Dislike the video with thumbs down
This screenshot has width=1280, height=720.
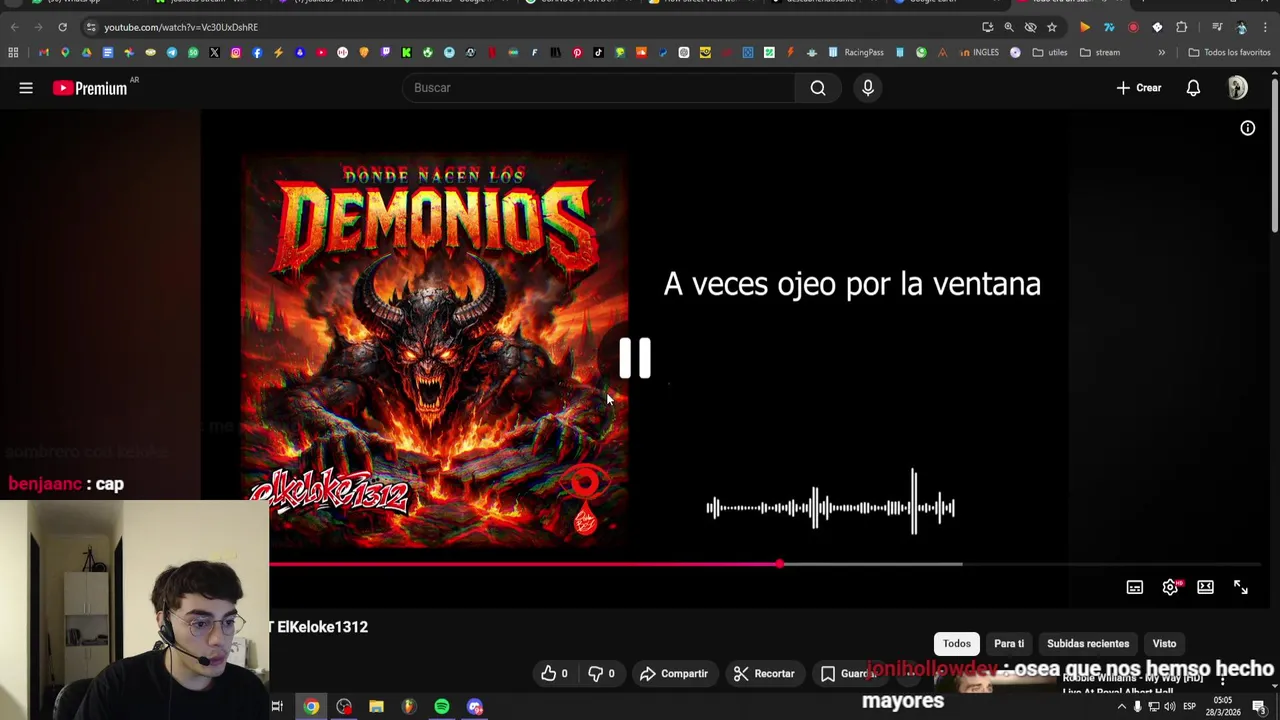(601, 674)
